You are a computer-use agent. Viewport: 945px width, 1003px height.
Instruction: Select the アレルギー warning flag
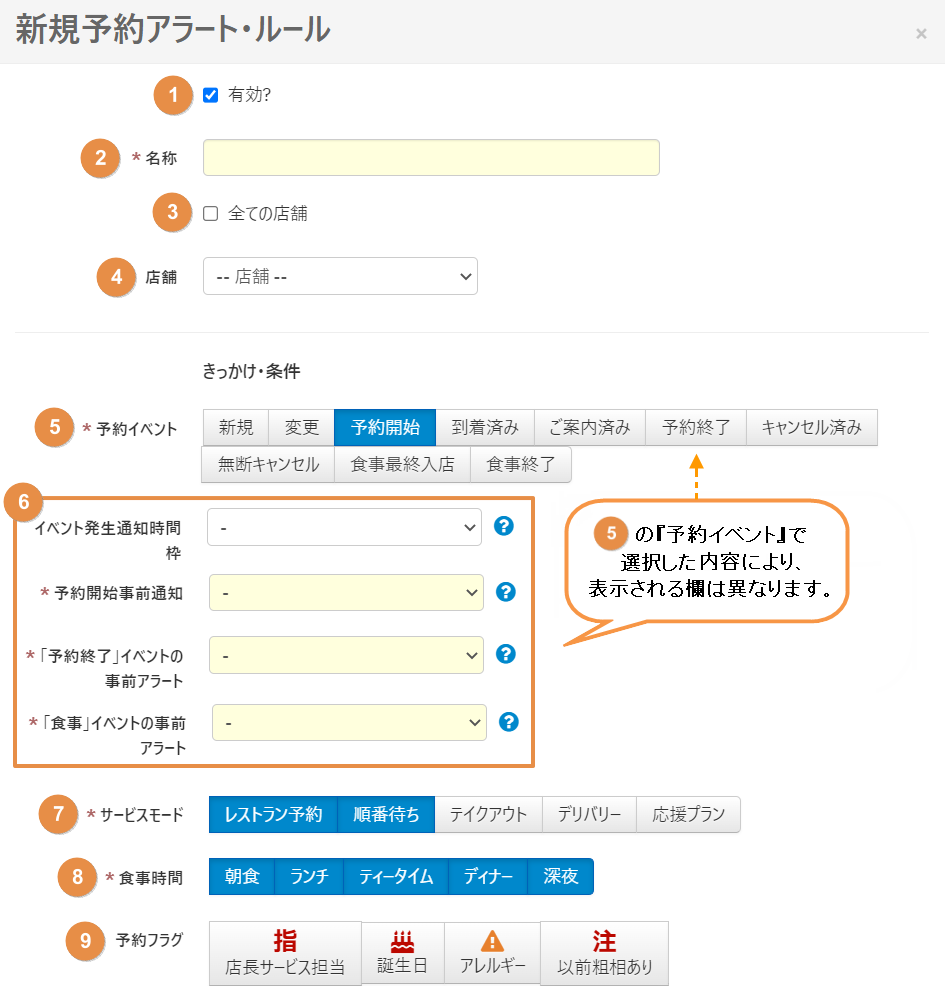click(x=492, y=952)
